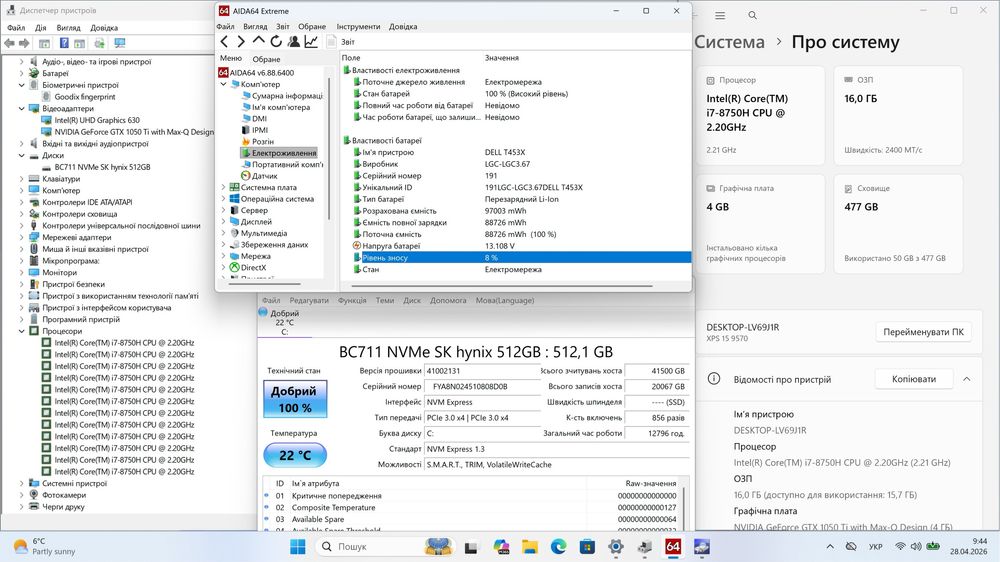
Task: Click Device Manager back arrow icon
Action: coord(10,43)
